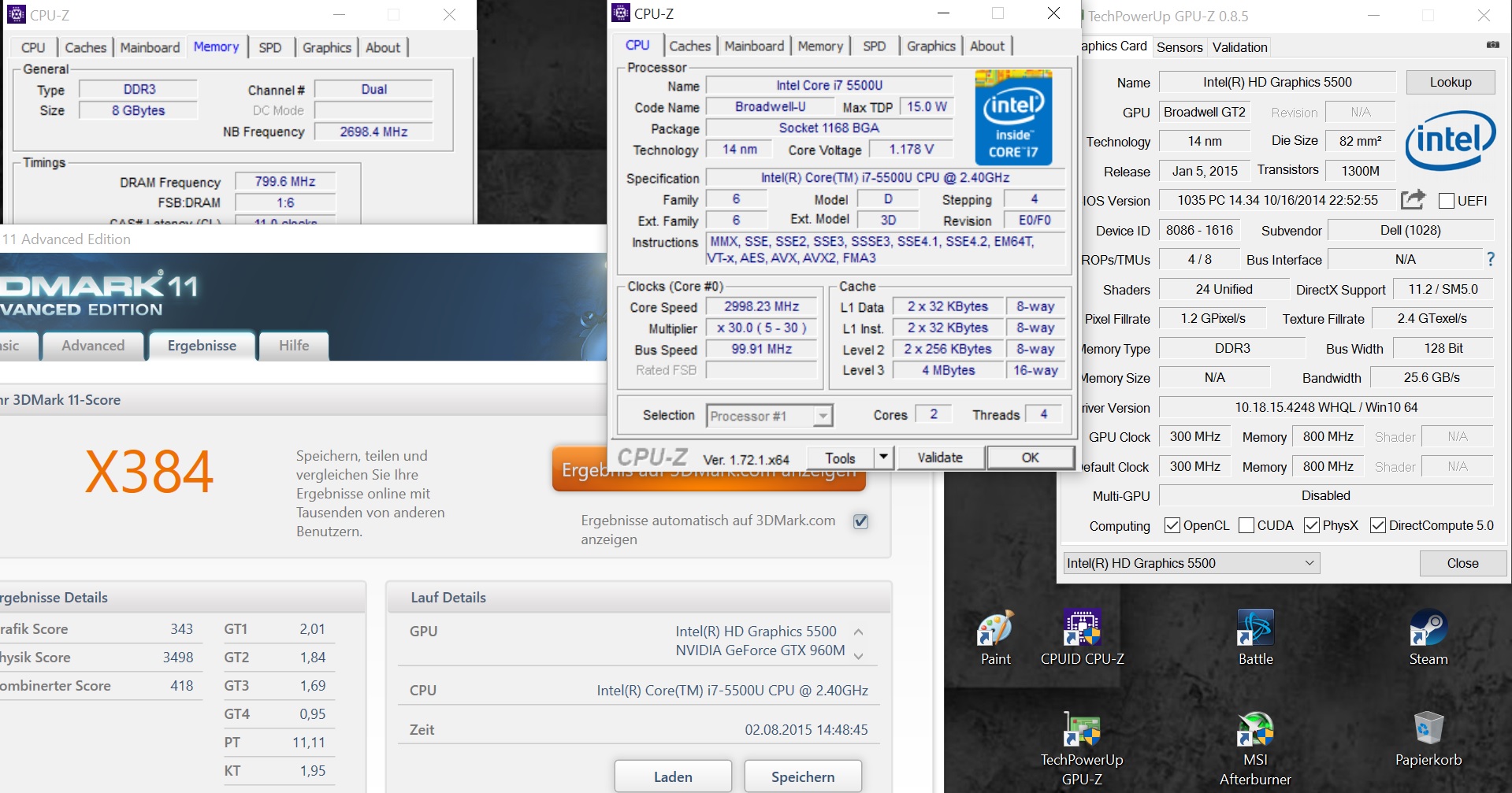This screenshot has width=1512, height=793.
Task: Click Level 3 cache value 4 MBytes
Action: [x=948, y=370]
